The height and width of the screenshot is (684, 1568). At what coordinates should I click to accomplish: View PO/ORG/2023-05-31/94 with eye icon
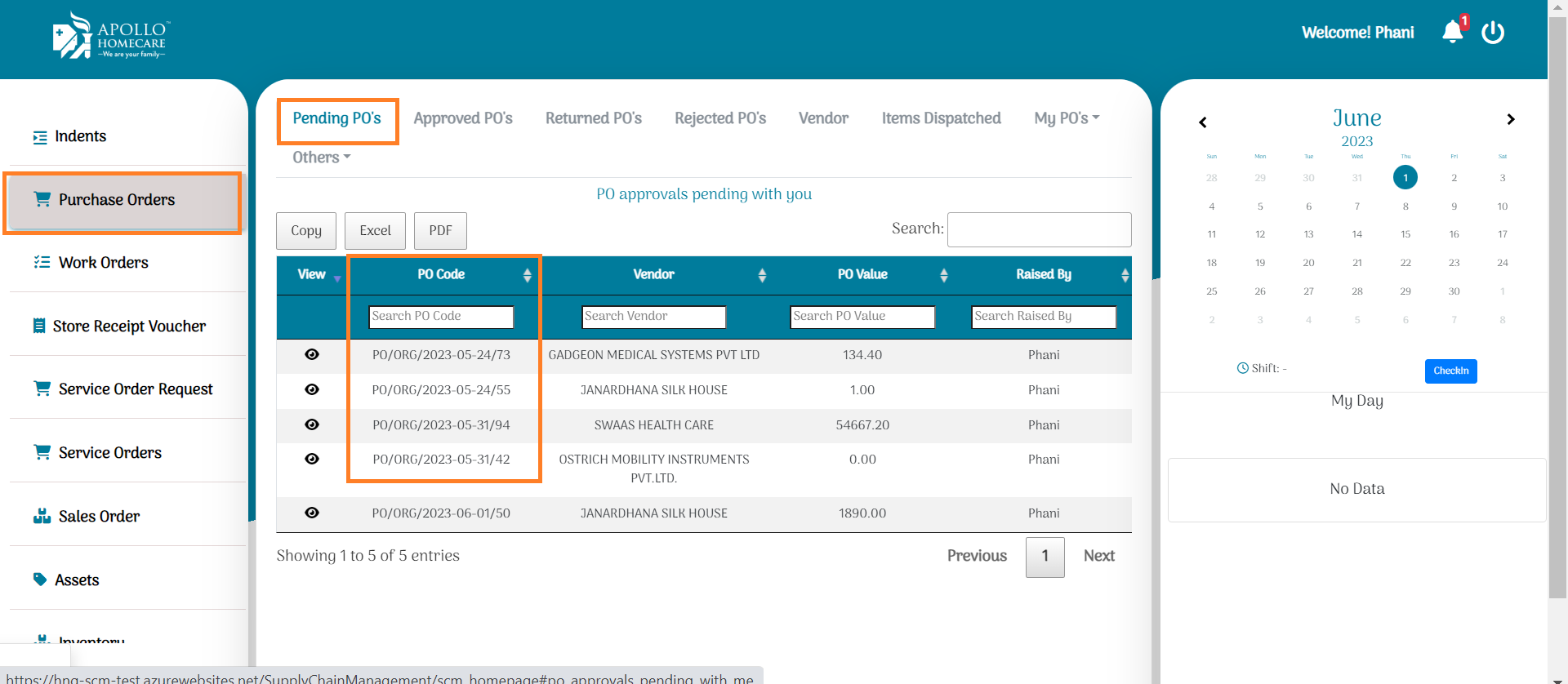[312, 424]
